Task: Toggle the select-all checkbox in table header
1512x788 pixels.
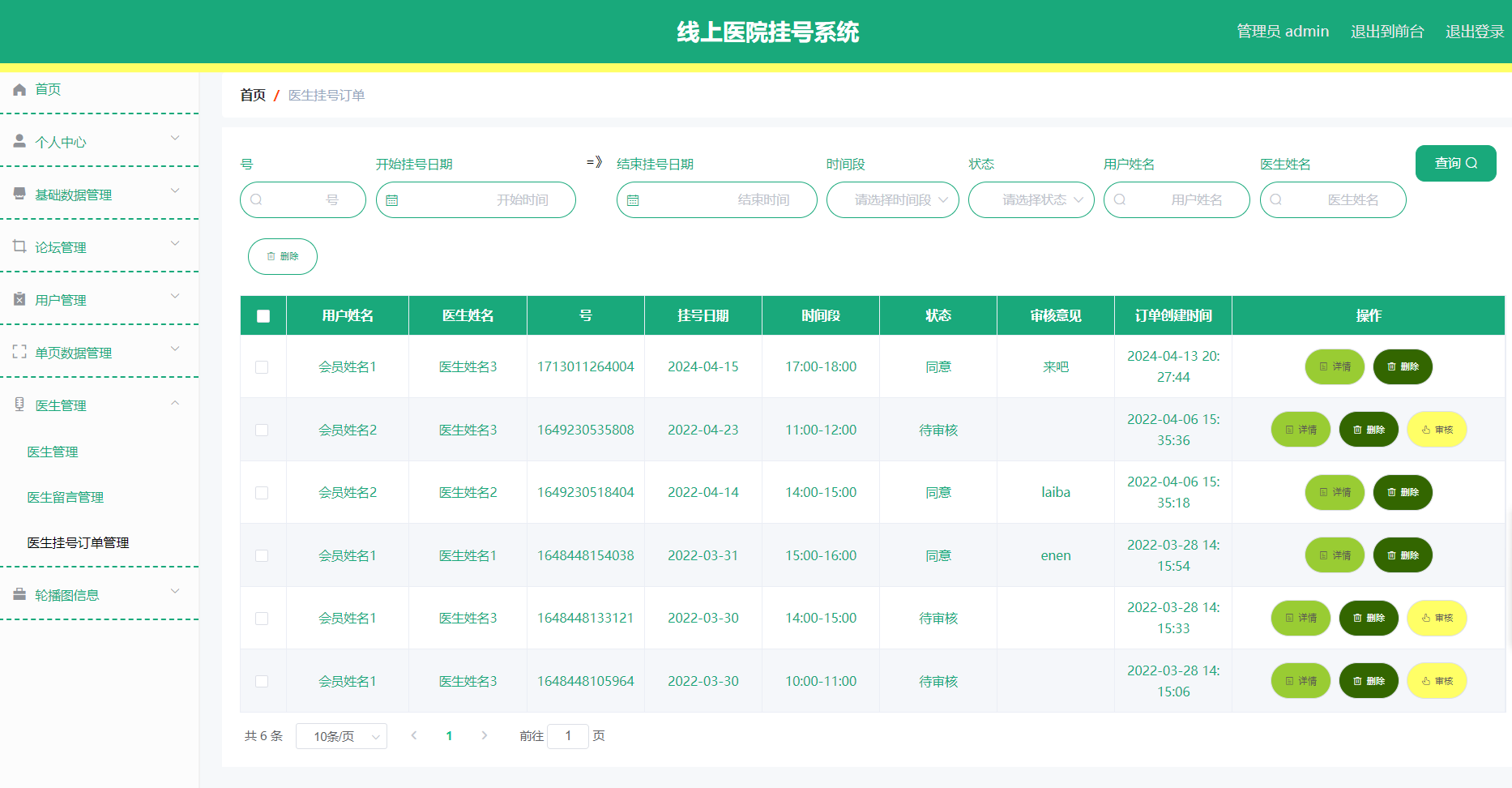Action: coord(262,315)
